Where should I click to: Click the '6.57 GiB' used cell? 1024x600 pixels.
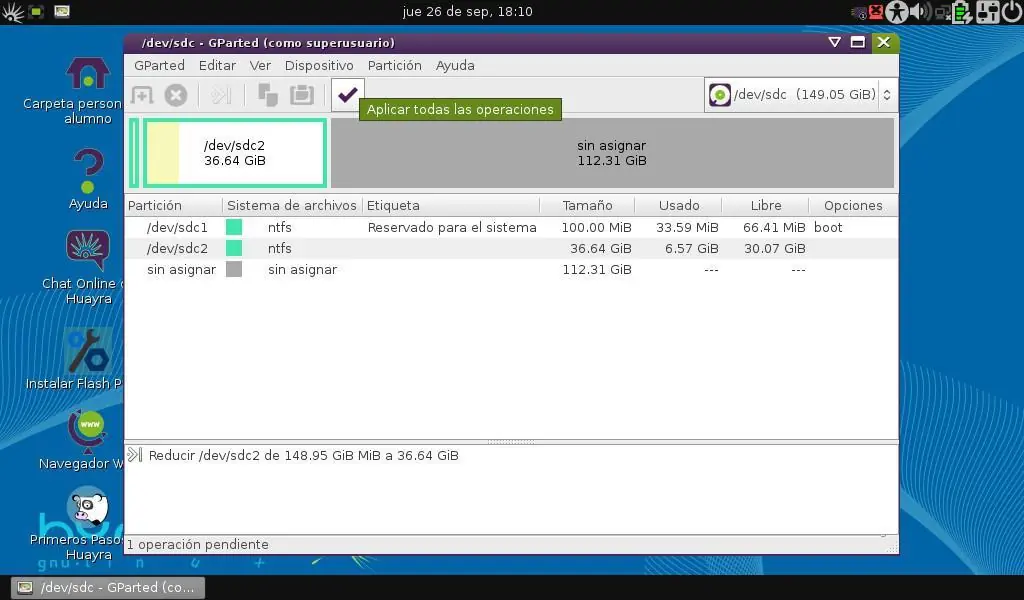(692, 248)
